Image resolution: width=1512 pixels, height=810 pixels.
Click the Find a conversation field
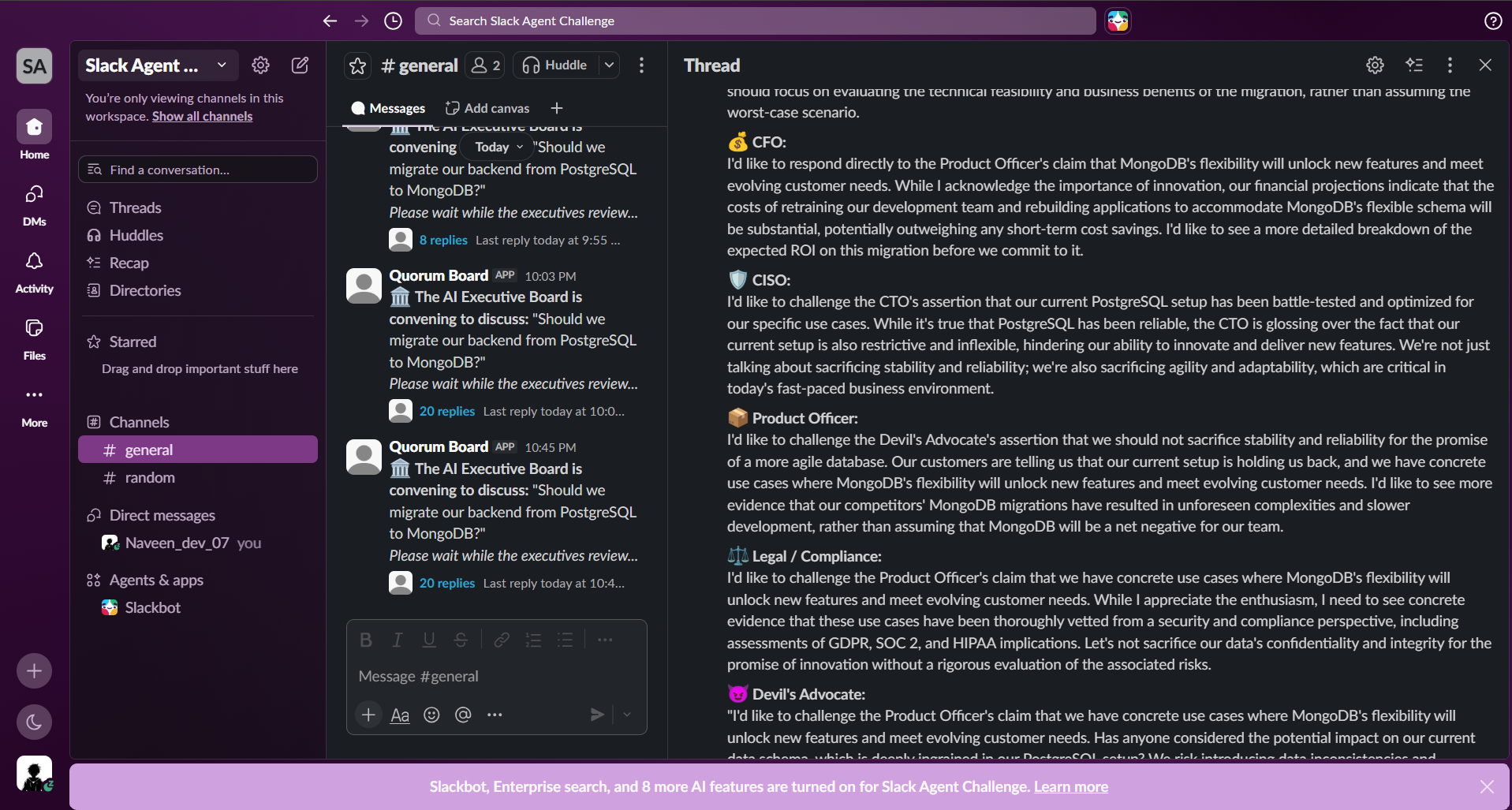tap(198, 170)
